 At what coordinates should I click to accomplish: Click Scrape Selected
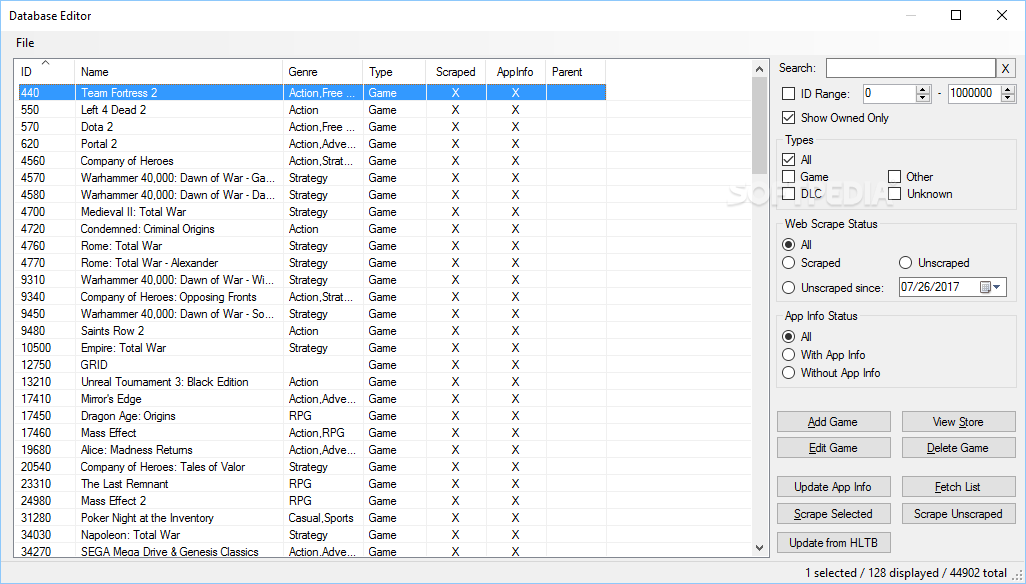834,514
